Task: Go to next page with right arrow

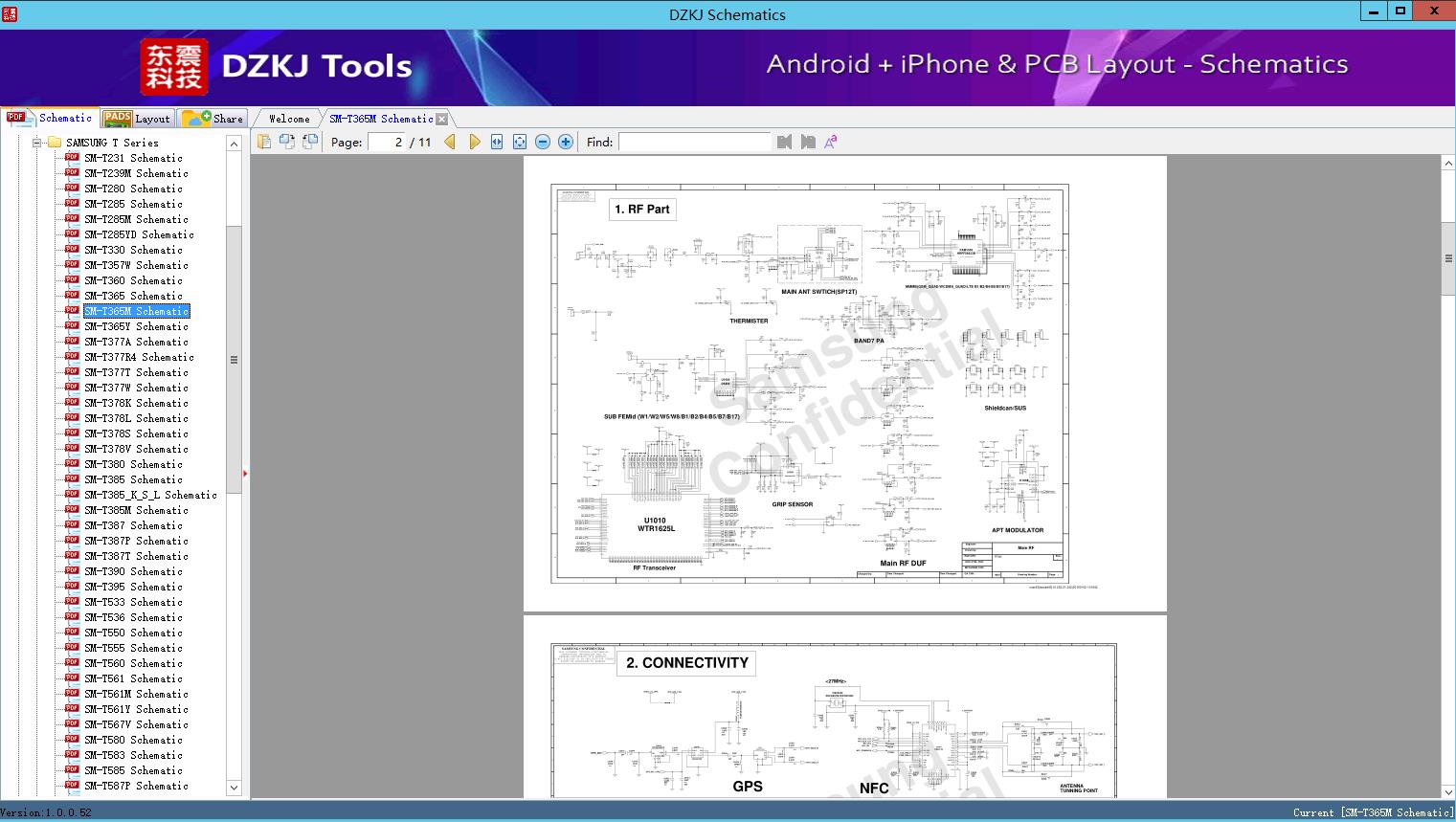Action: click(474, 142)
